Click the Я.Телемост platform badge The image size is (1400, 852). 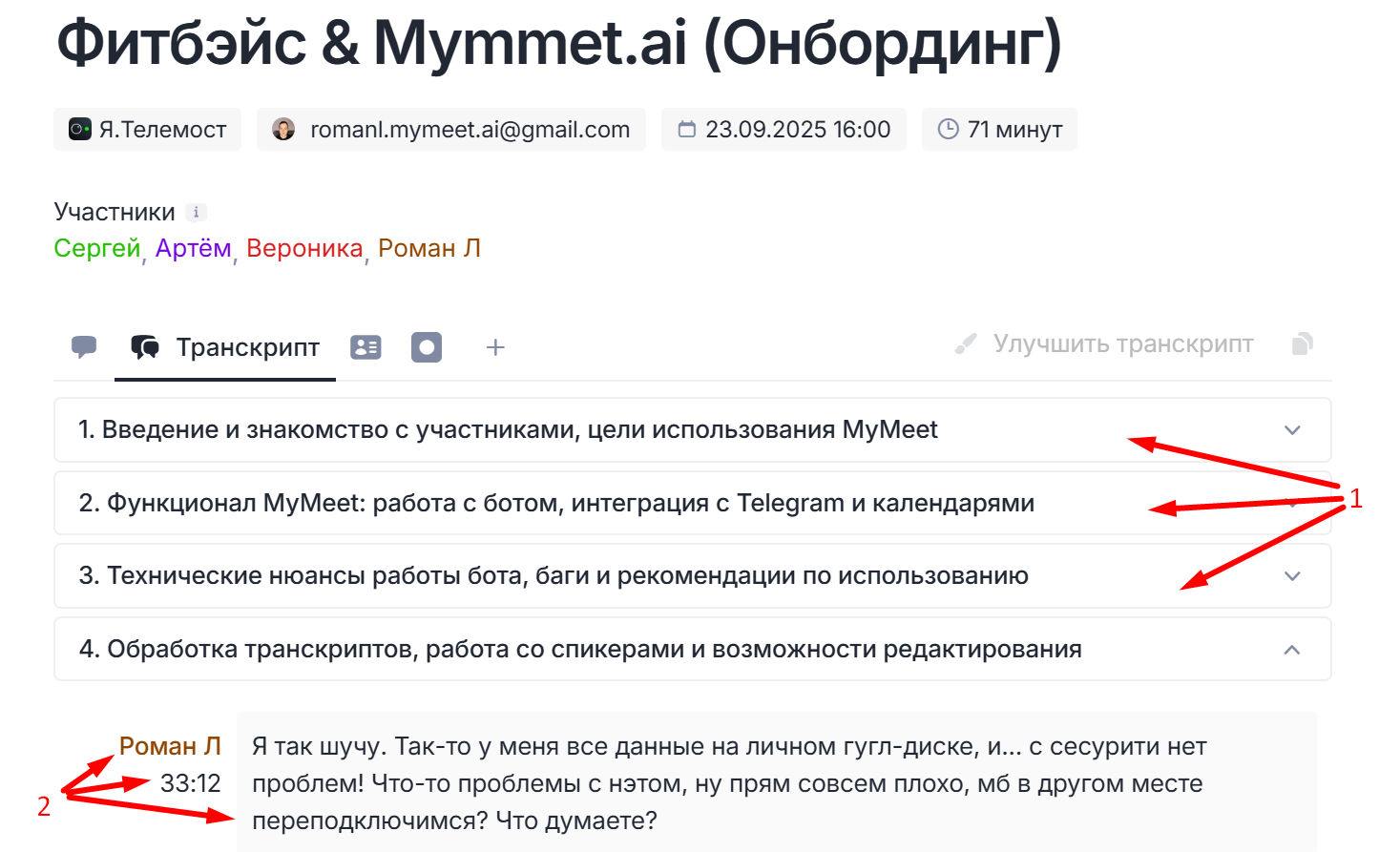[x=148, y=130]
